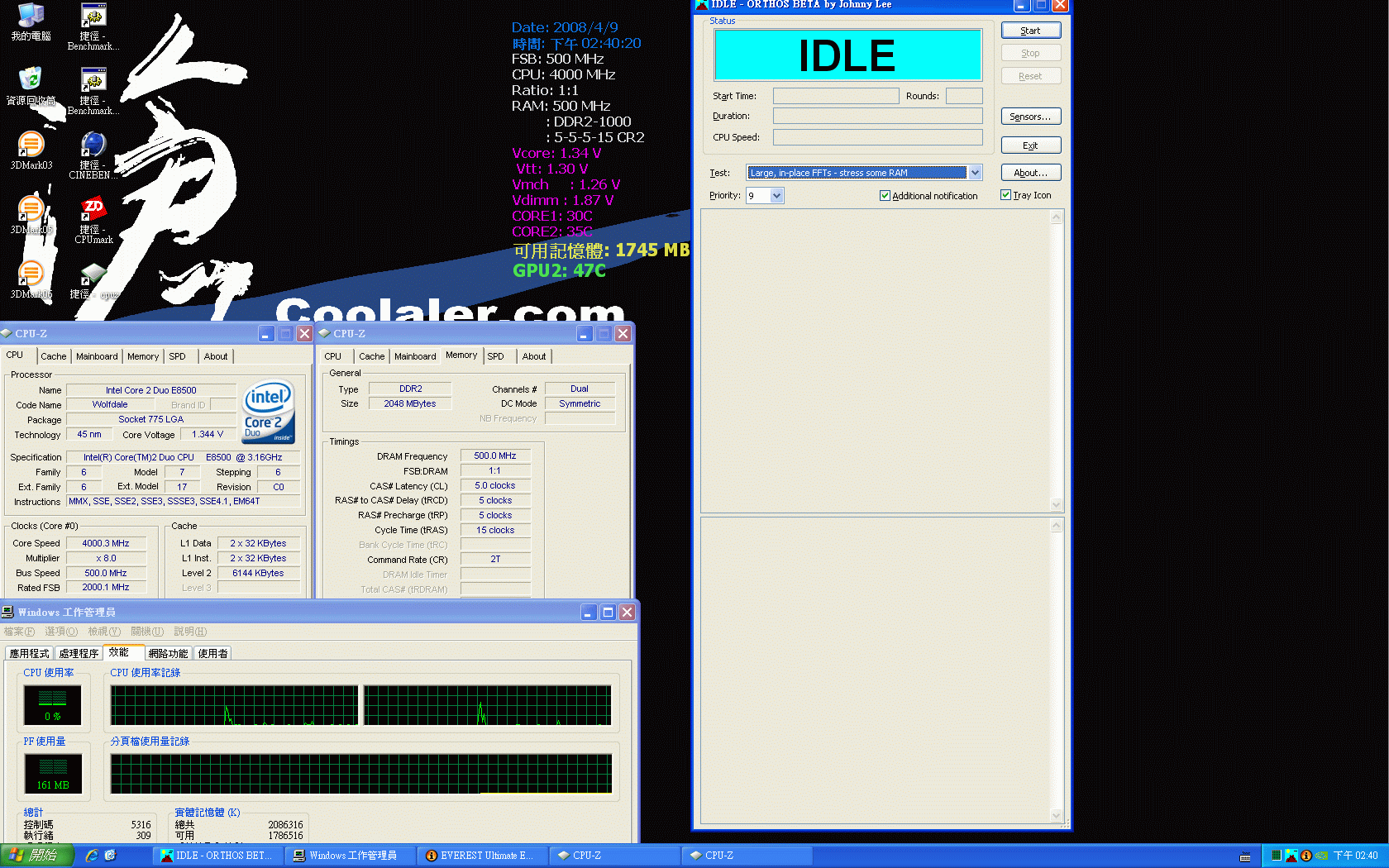The image size is (1389, 868).
Task: Launch the 3DMark05 desktop shortcut
Action: pyautogui.click(x=31, y=214)
